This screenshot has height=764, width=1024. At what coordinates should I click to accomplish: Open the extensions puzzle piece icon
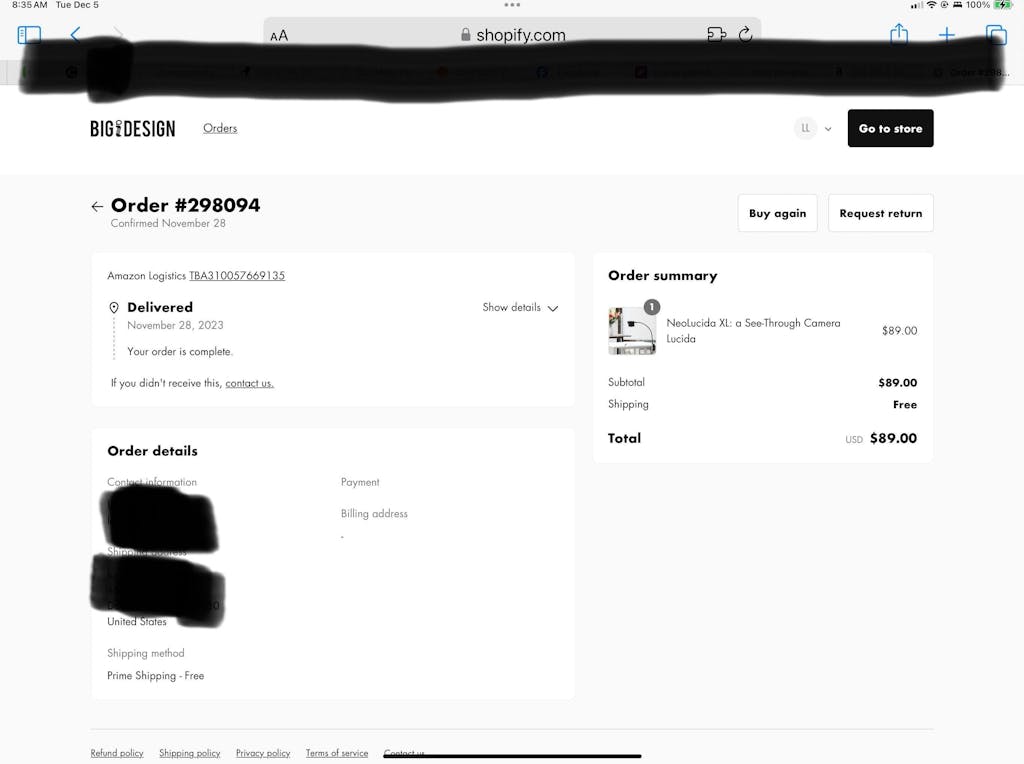coord(716,35)
